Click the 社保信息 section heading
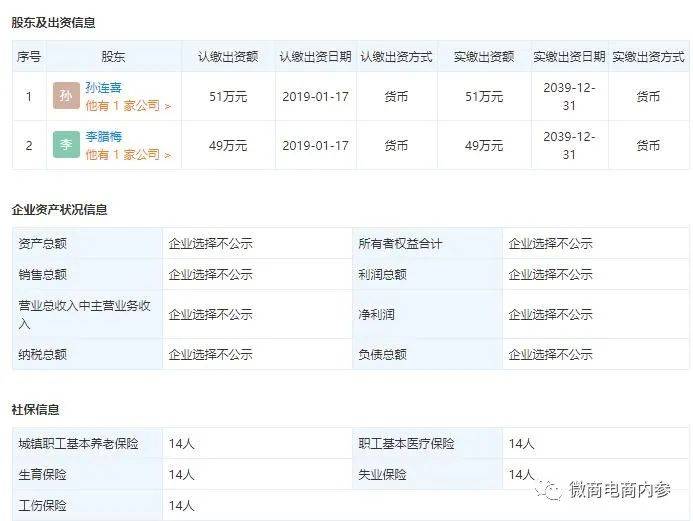The height and width of the screenshot is (521, 693). [35, 410]
